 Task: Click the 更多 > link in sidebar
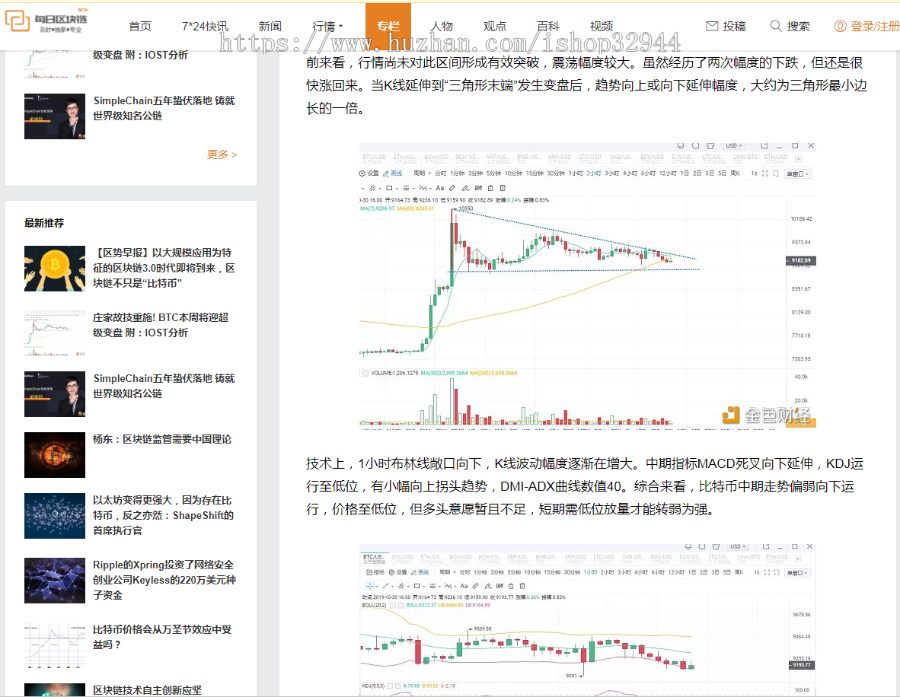pos(222,154)
